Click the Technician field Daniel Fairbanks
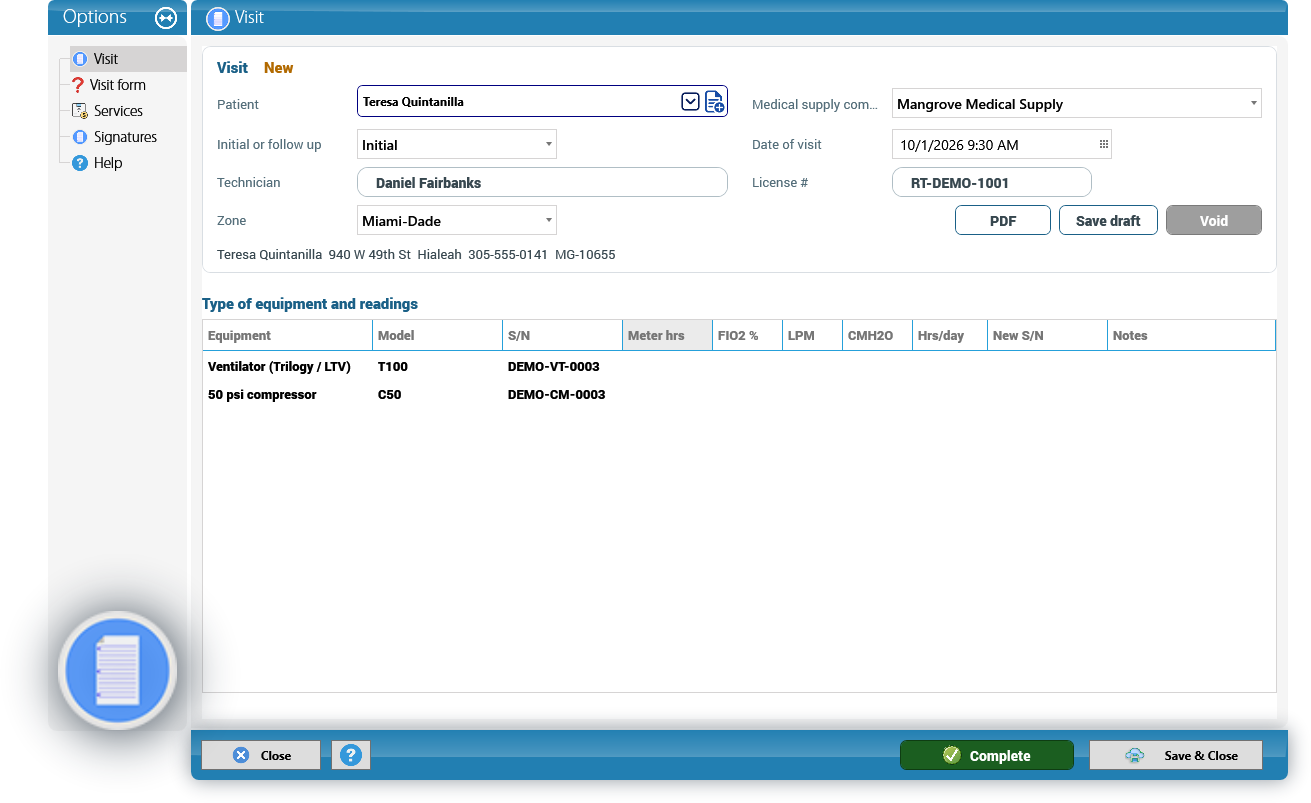Image resolution: width=1311 pixels, height=803 pixels. click(x=542, y=182)
